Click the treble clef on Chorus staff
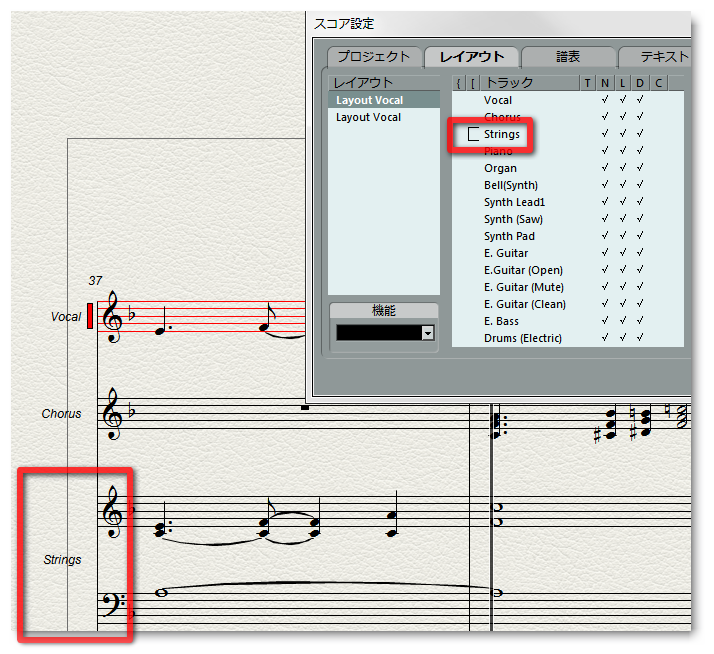The image size is (714, 654). (112, 414)
